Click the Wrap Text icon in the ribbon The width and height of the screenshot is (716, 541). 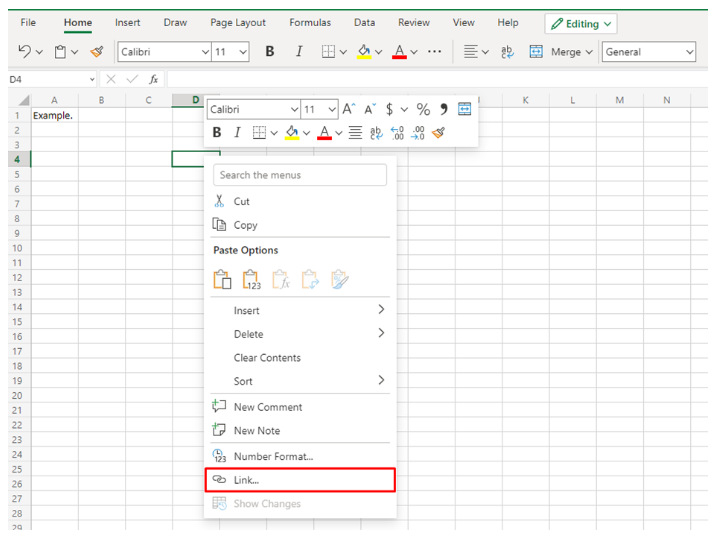click(507, 52)
